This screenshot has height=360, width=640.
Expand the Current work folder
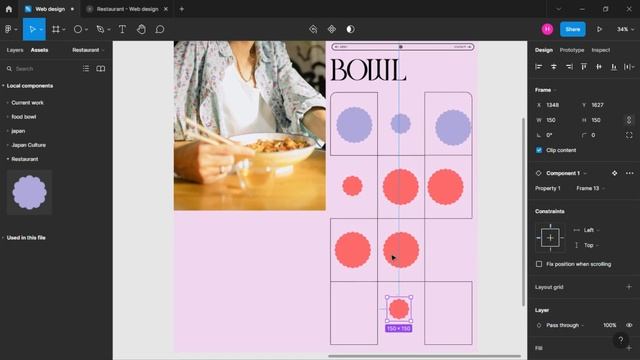click(x=27, y=103)
